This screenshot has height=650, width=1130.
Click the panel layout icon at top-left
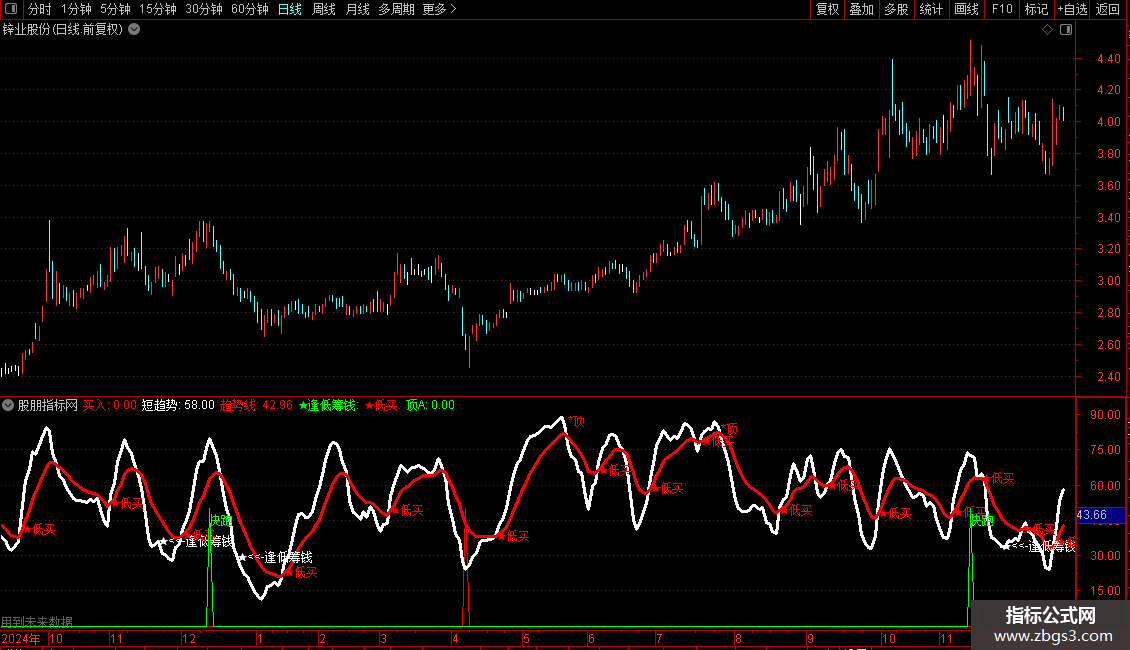[11, 9]
